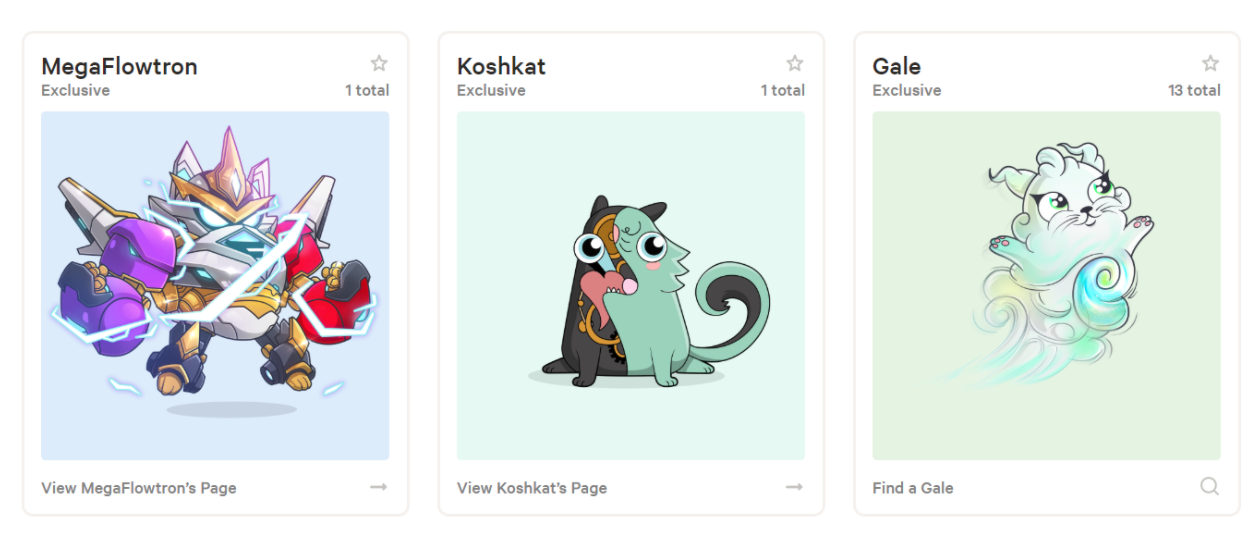Screen dimensions: 1258x538
Task: Favorite MegaFlowtron with the star icon
Action: coord(379,64)
